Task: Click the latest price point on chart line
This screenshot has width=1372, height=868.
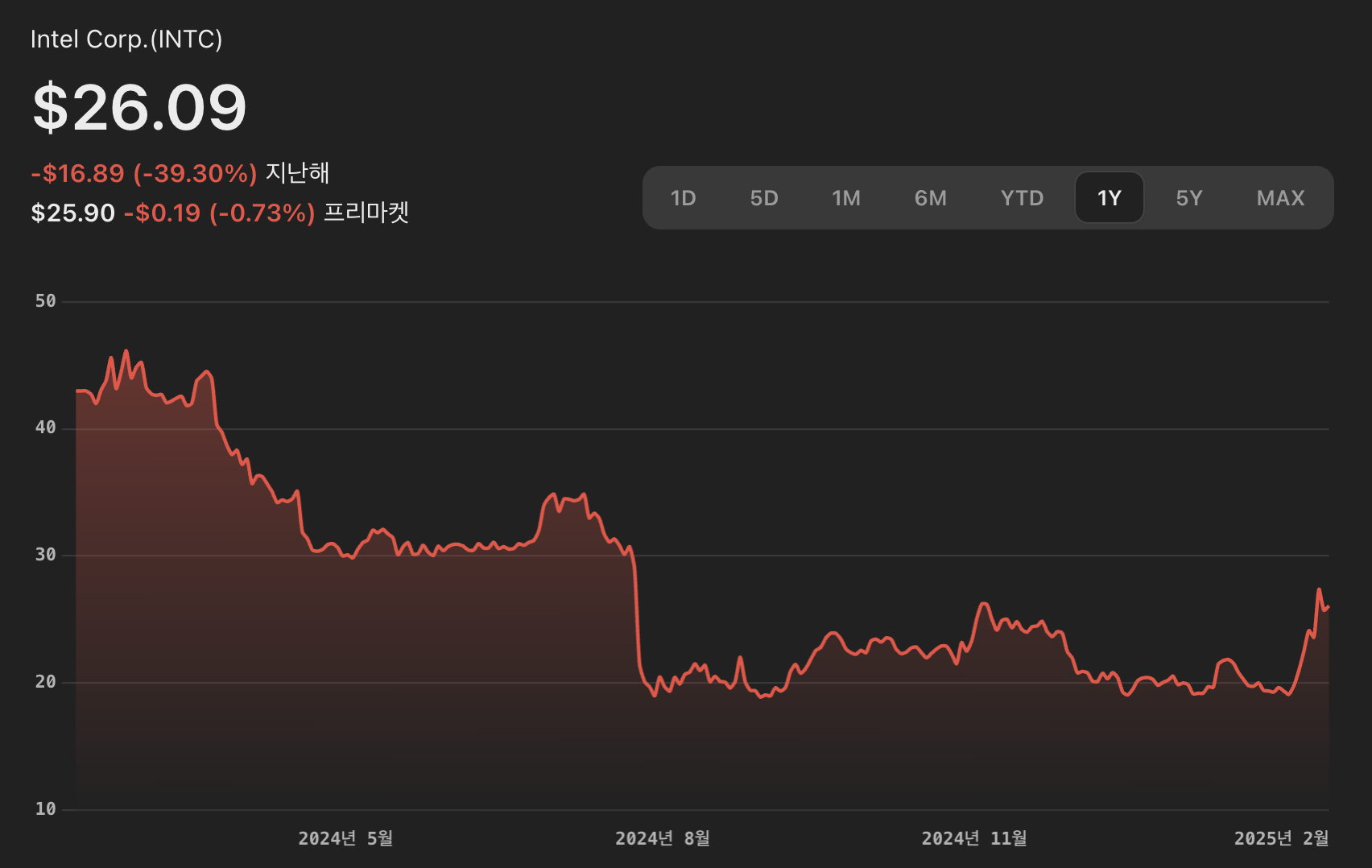Action: point(1328,607)
